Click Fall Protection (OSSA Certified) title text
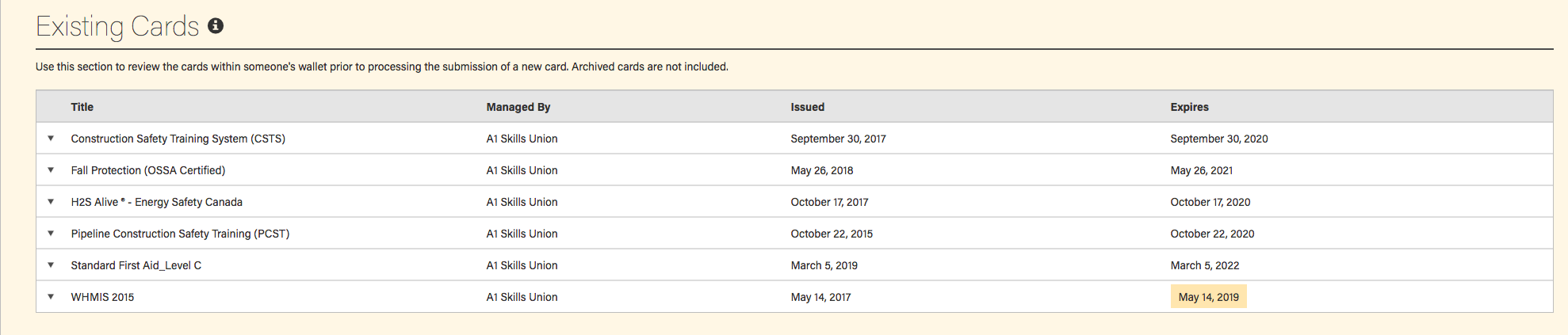This screenshot has width=1568, height=335. click(147, 170)
